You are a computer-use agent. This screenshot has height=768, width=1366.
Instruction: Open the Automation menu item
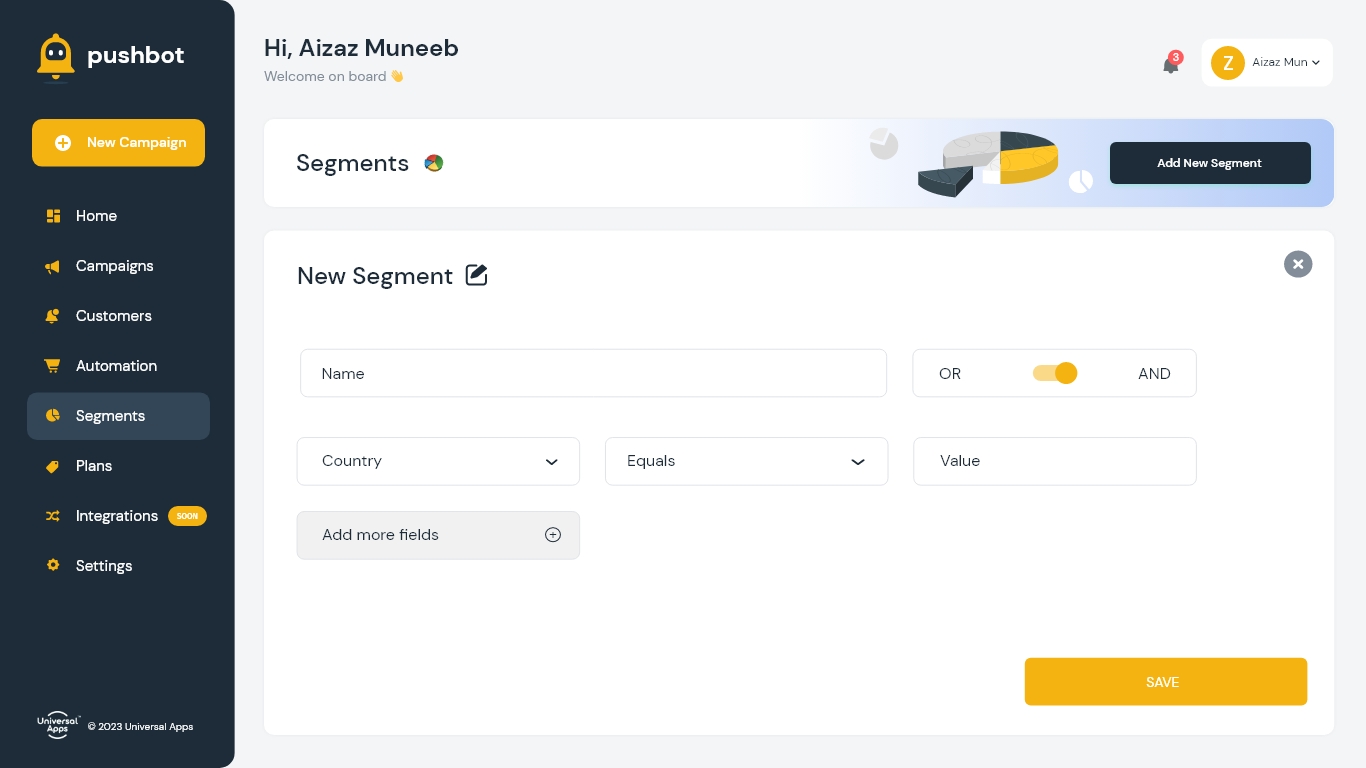[x=118, y=366]
